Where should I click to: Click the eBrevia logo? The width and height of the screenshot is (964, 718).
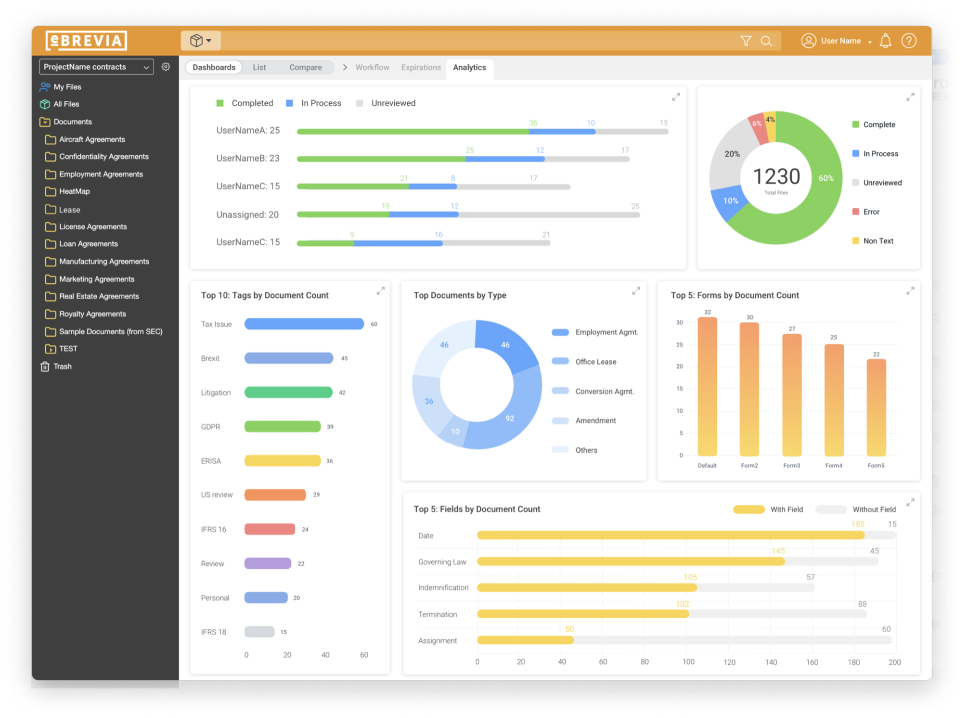86,41
